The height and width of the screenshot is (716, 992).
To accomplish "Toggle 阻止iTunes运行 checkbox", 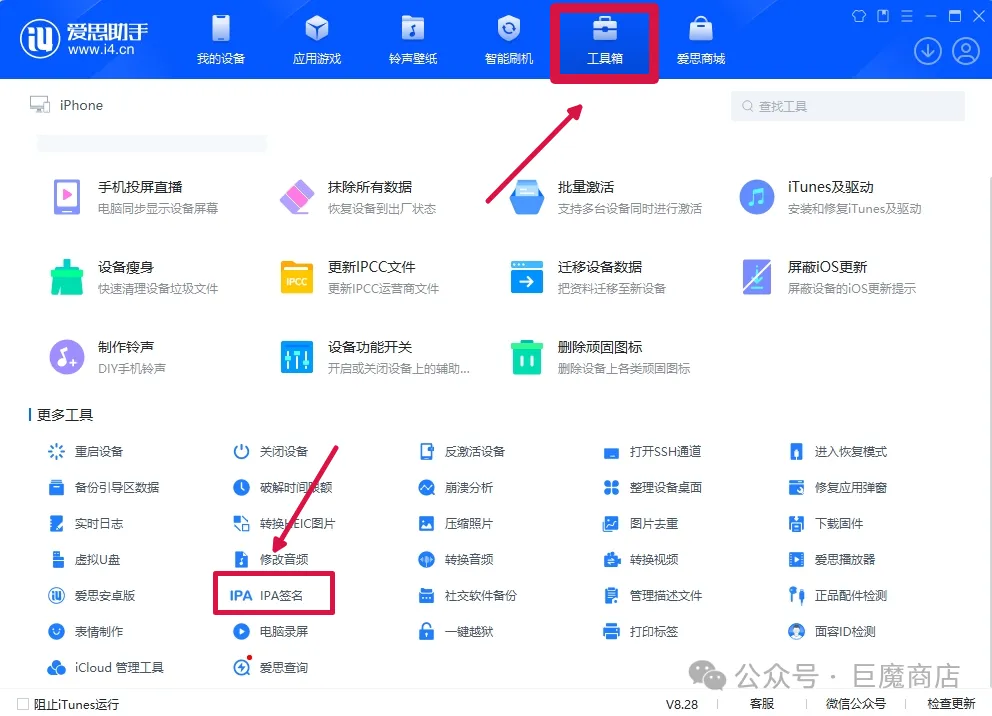I will (x=23, y=704).
